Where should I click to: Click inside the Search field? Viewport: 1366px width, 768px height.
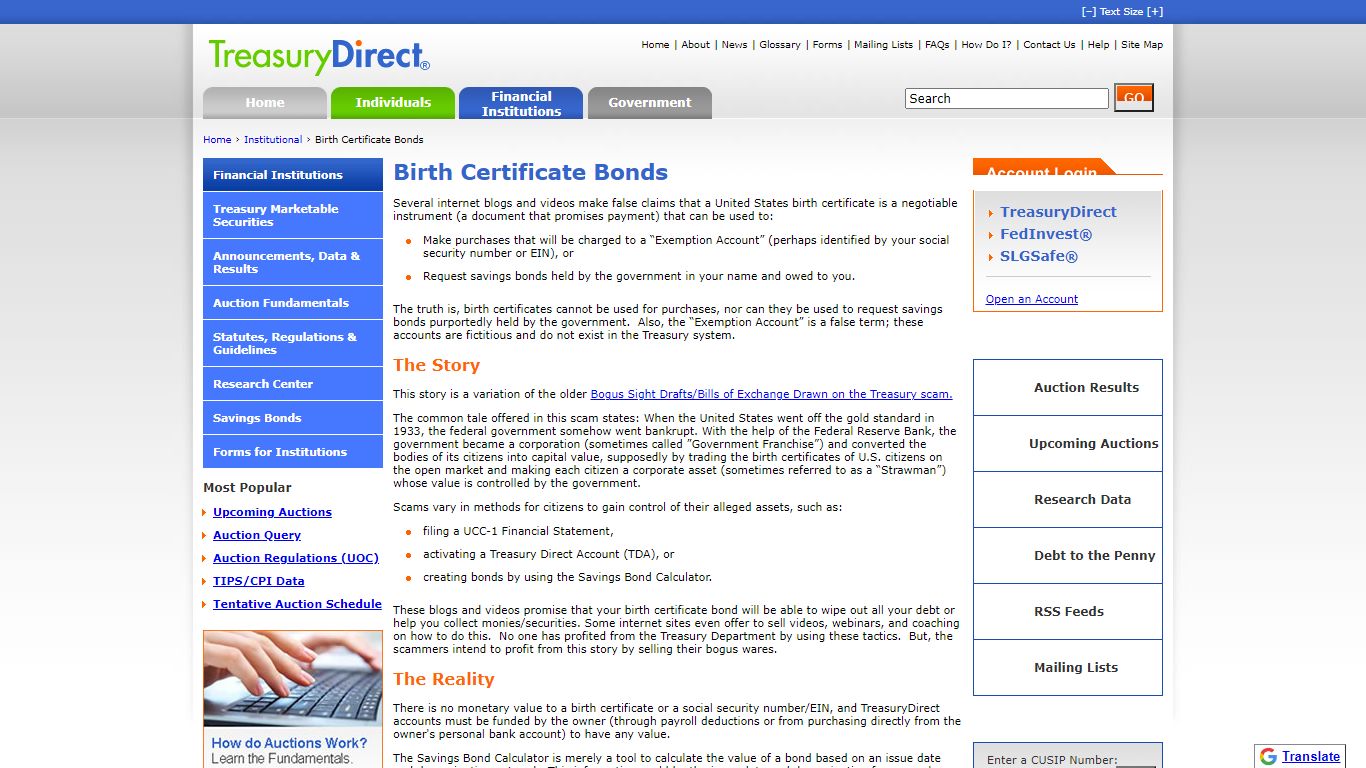(1007, 98)
